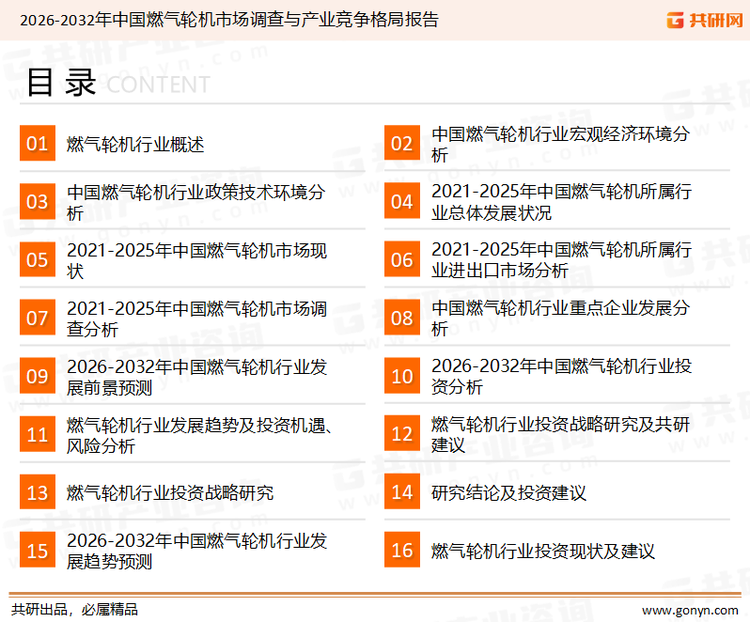Click the orange 09 number box
The height and width of the screenshot is (622, 750).
tap(37, 376)
